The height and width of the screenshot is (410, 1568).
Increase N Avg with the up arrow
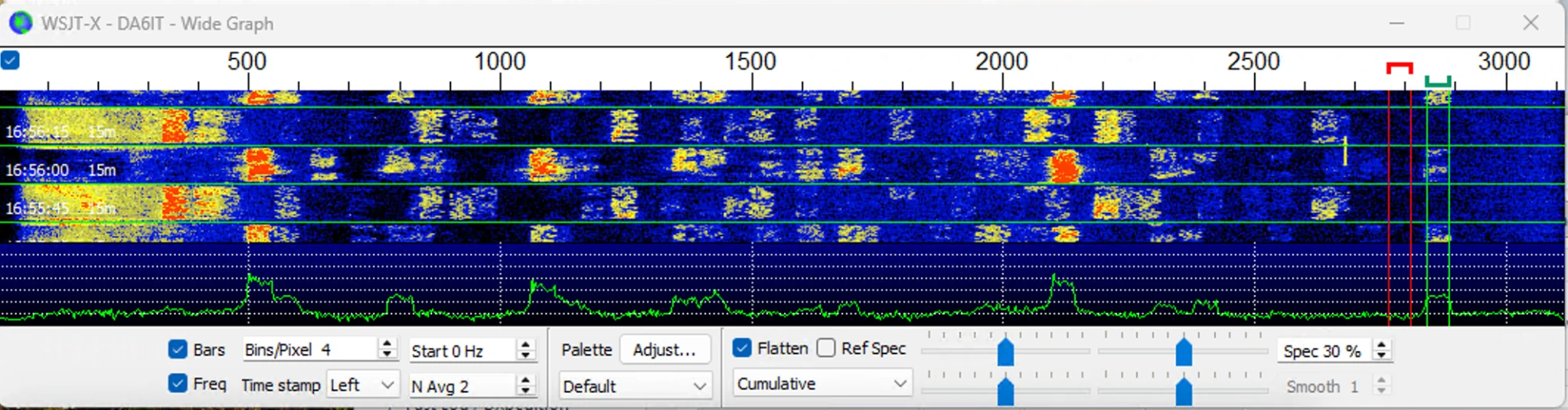point(525,380)
